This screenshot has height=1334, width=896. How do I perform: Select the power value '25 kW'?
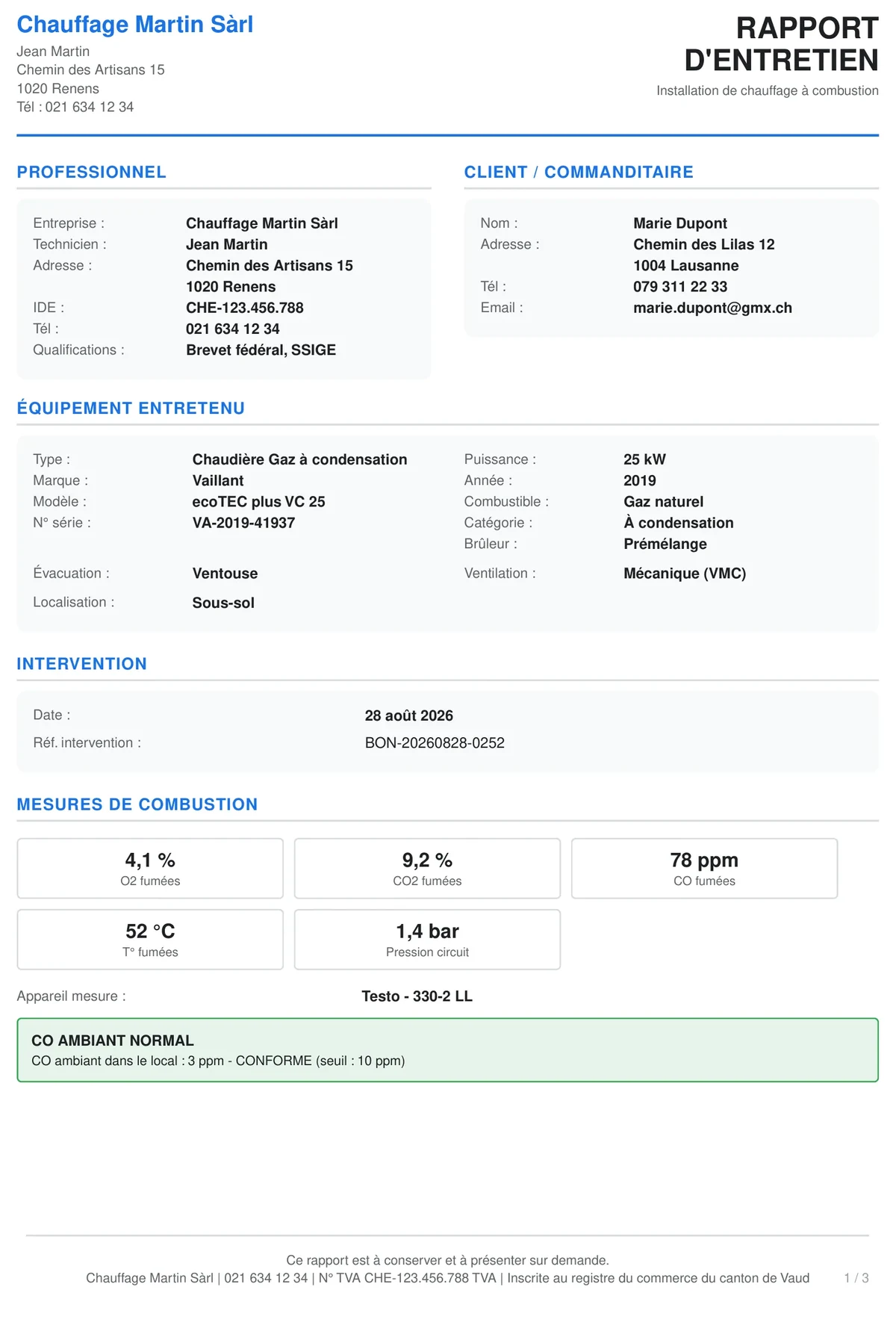pyautogui.click(x=645, y=459)
